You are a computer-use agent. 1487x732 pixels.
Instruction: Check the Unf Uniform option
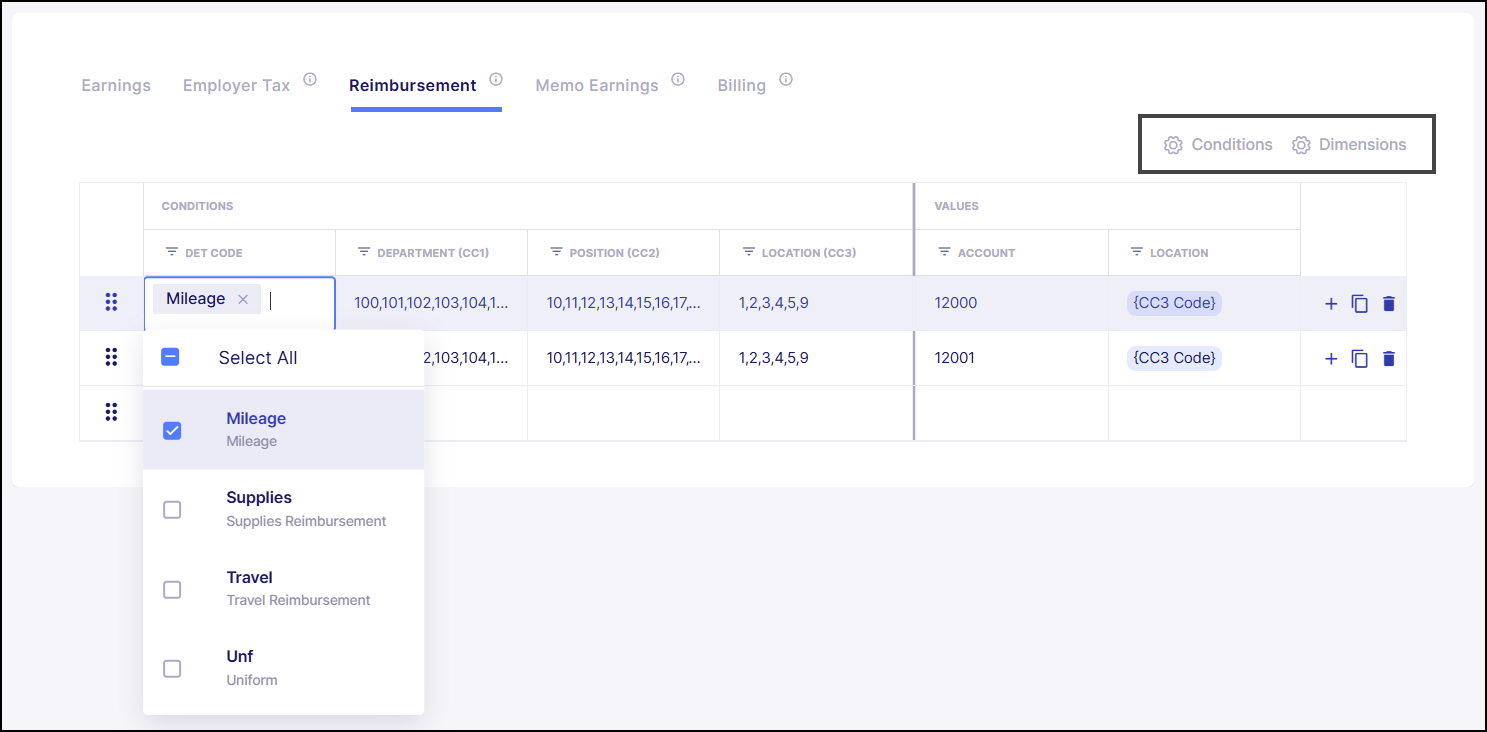pos(171,668)
